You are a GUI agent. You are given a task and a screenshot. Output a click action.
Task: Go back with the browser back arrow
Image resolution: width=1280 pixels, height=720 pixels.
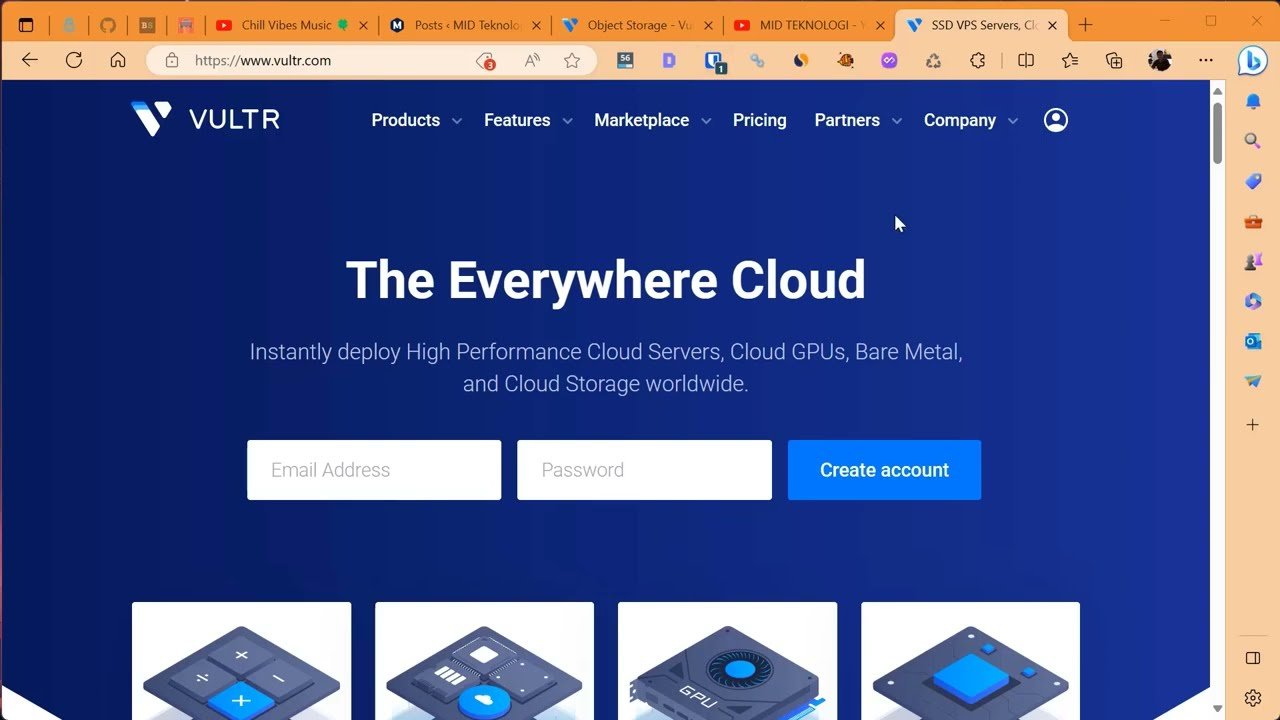29,60
